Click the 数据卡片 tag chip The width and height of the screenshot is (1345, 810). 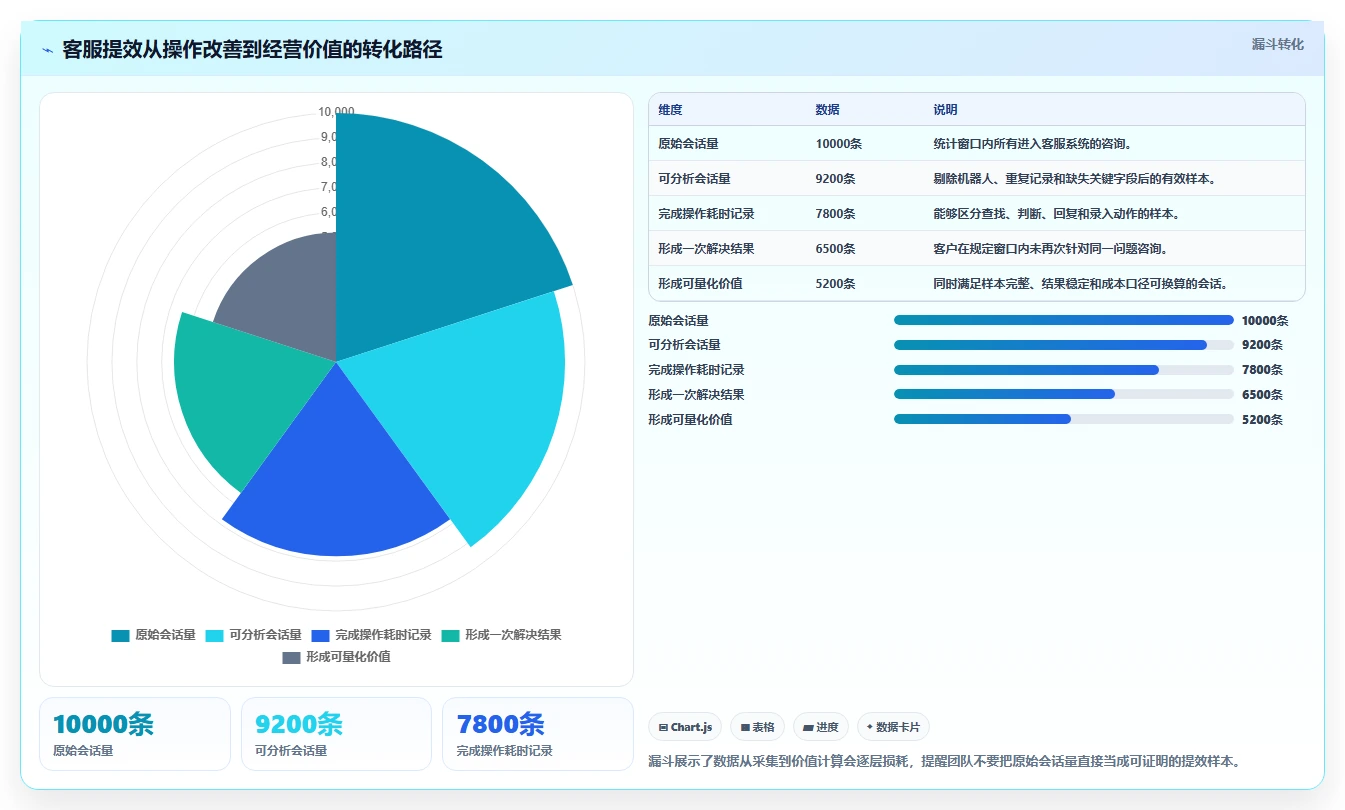[893, 727]
